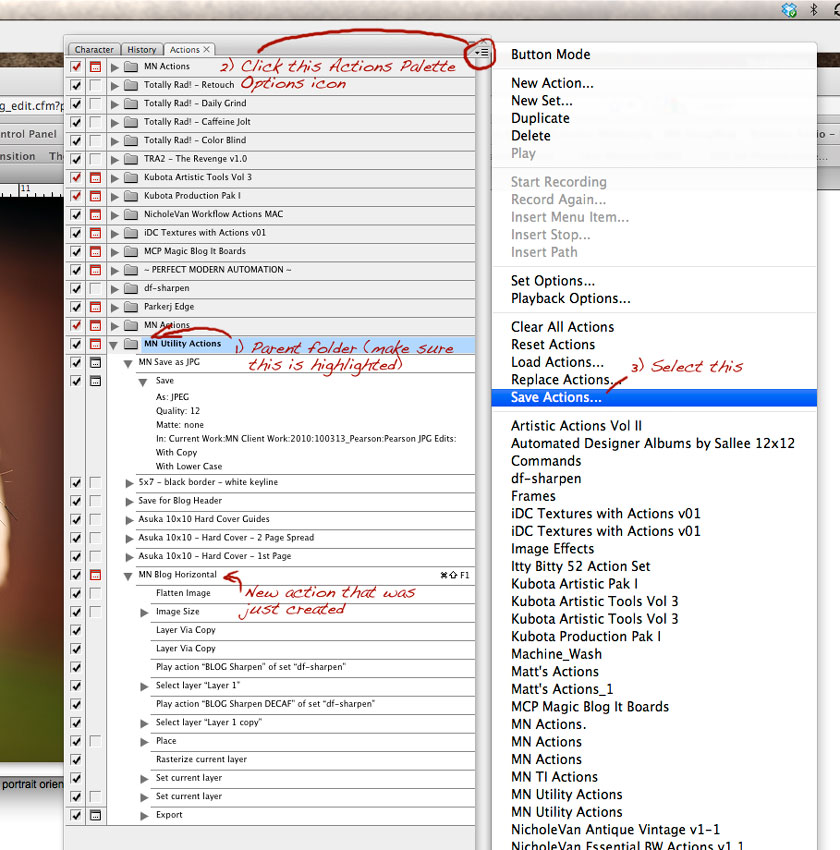This screenshot has width=840, height=850.
Task: Click the df-sharpen set folder icon
Action: click(x=131, y=288)
